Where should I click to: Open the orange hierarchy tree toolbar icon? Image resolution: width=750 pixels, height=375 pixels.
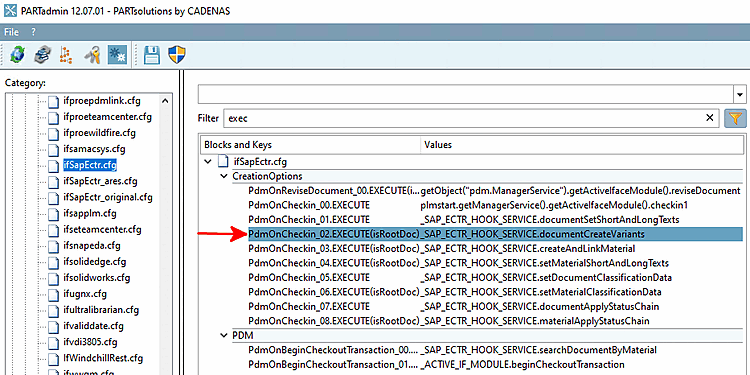coord(66,55)
